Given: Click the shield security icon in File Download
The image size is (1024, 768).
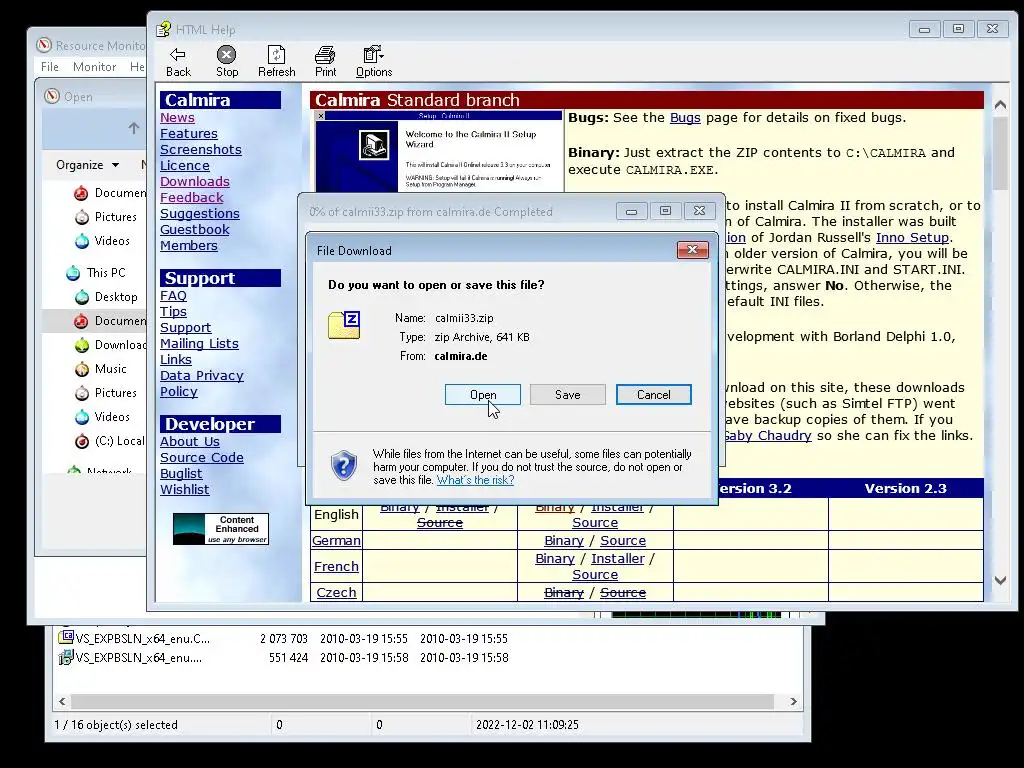Looking at the screenshot, I should point(344,466).
